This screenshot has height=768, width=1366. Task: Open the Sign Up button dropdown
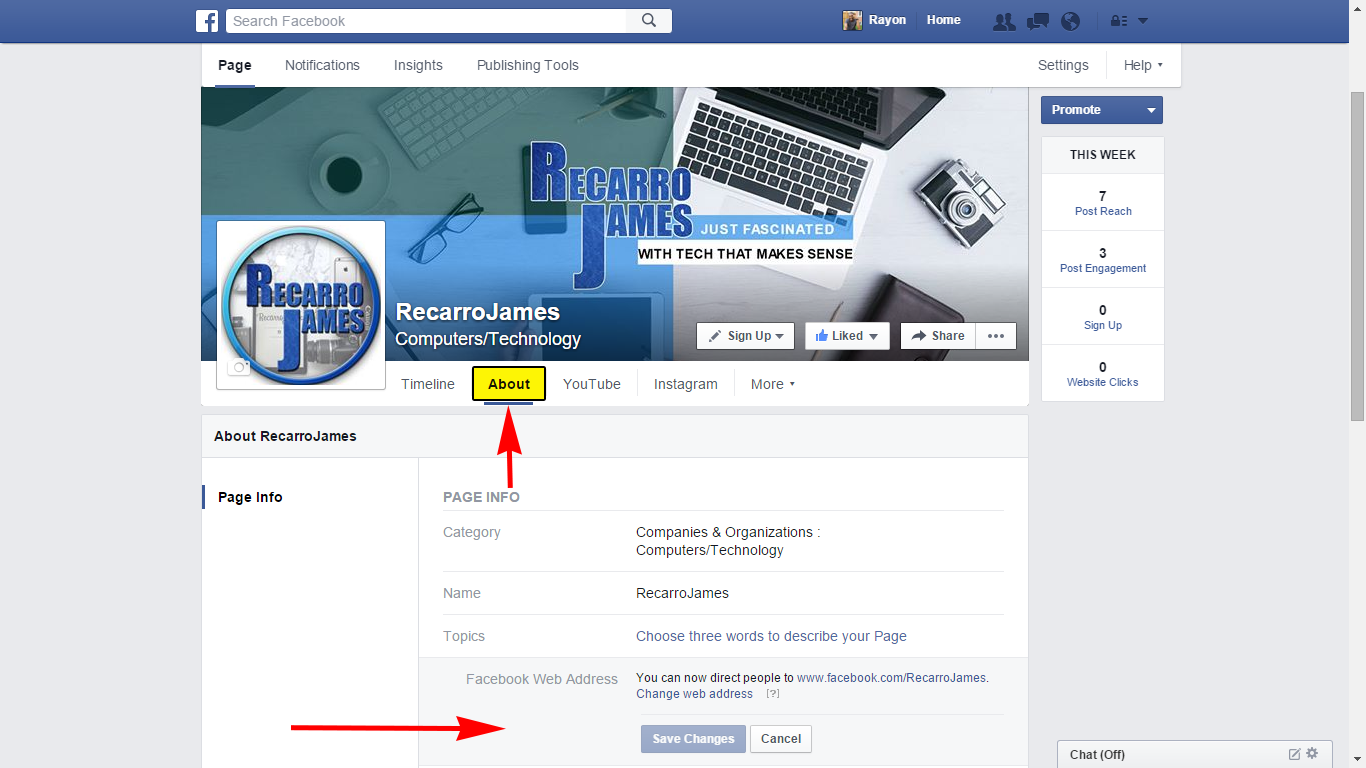click(x=746, y=336)
